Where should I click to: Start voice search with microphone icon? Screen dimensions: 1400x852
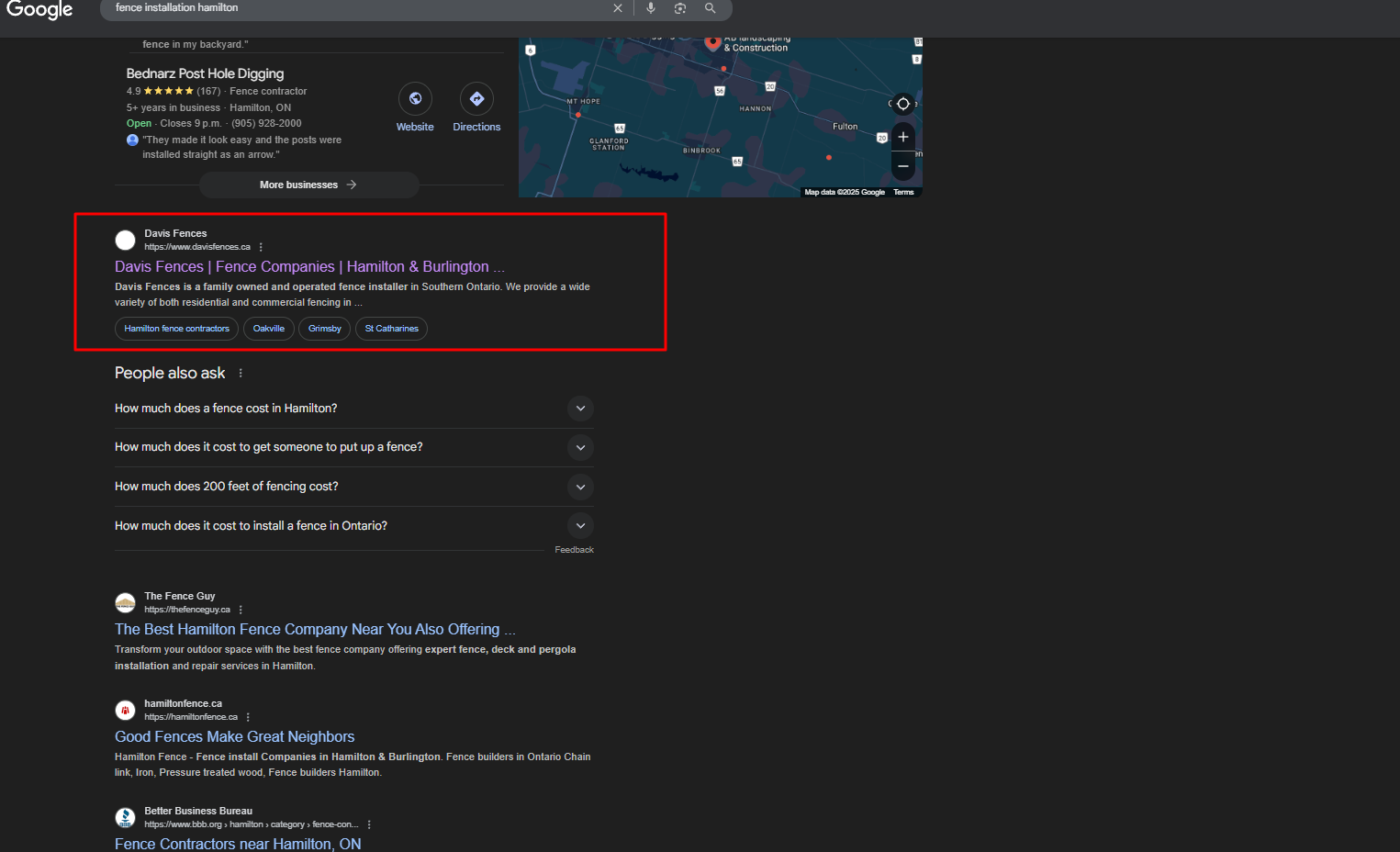651,8
